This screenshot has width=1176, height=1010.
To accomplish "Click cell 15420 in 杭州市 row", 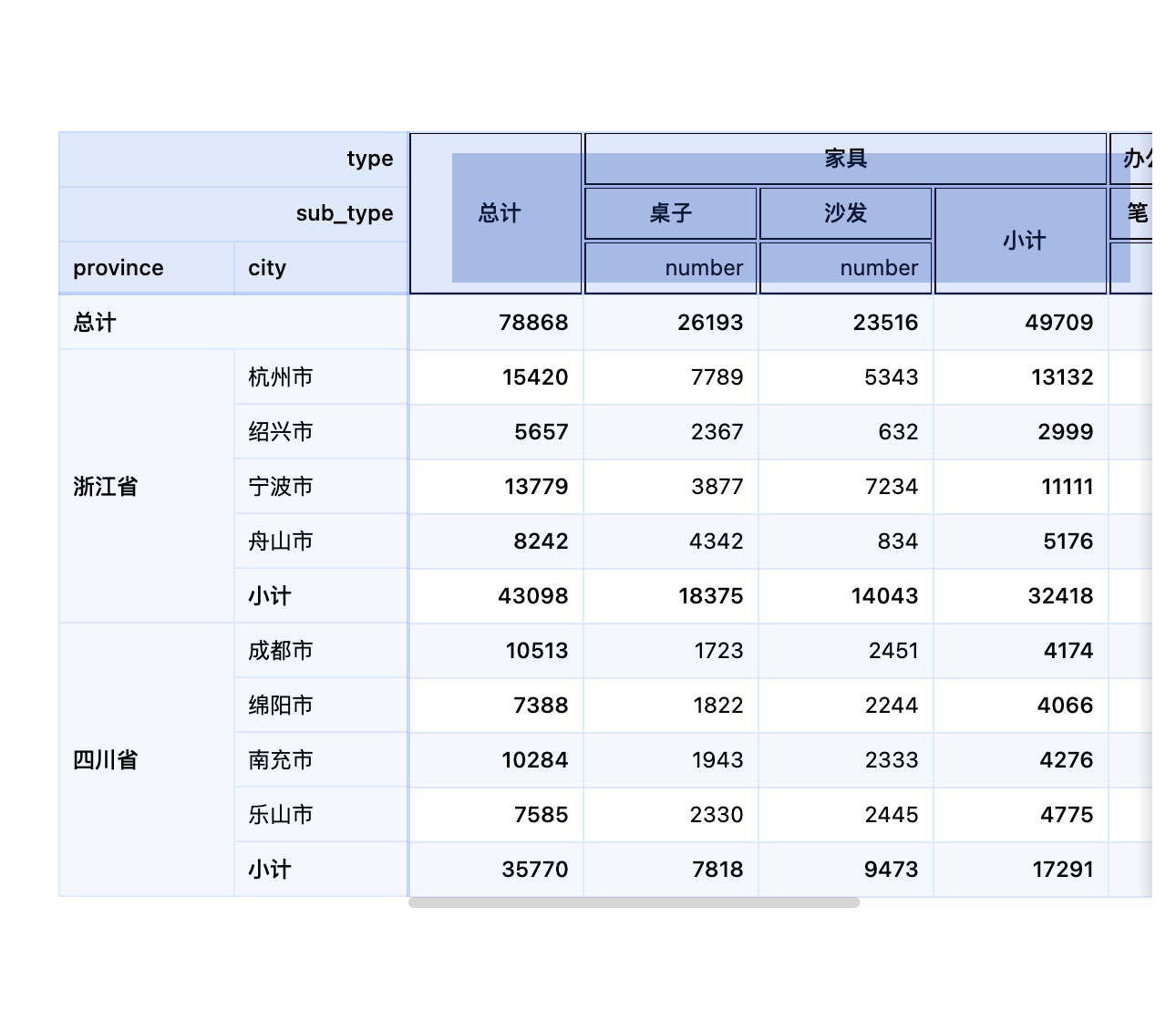I will click(496, 377).
